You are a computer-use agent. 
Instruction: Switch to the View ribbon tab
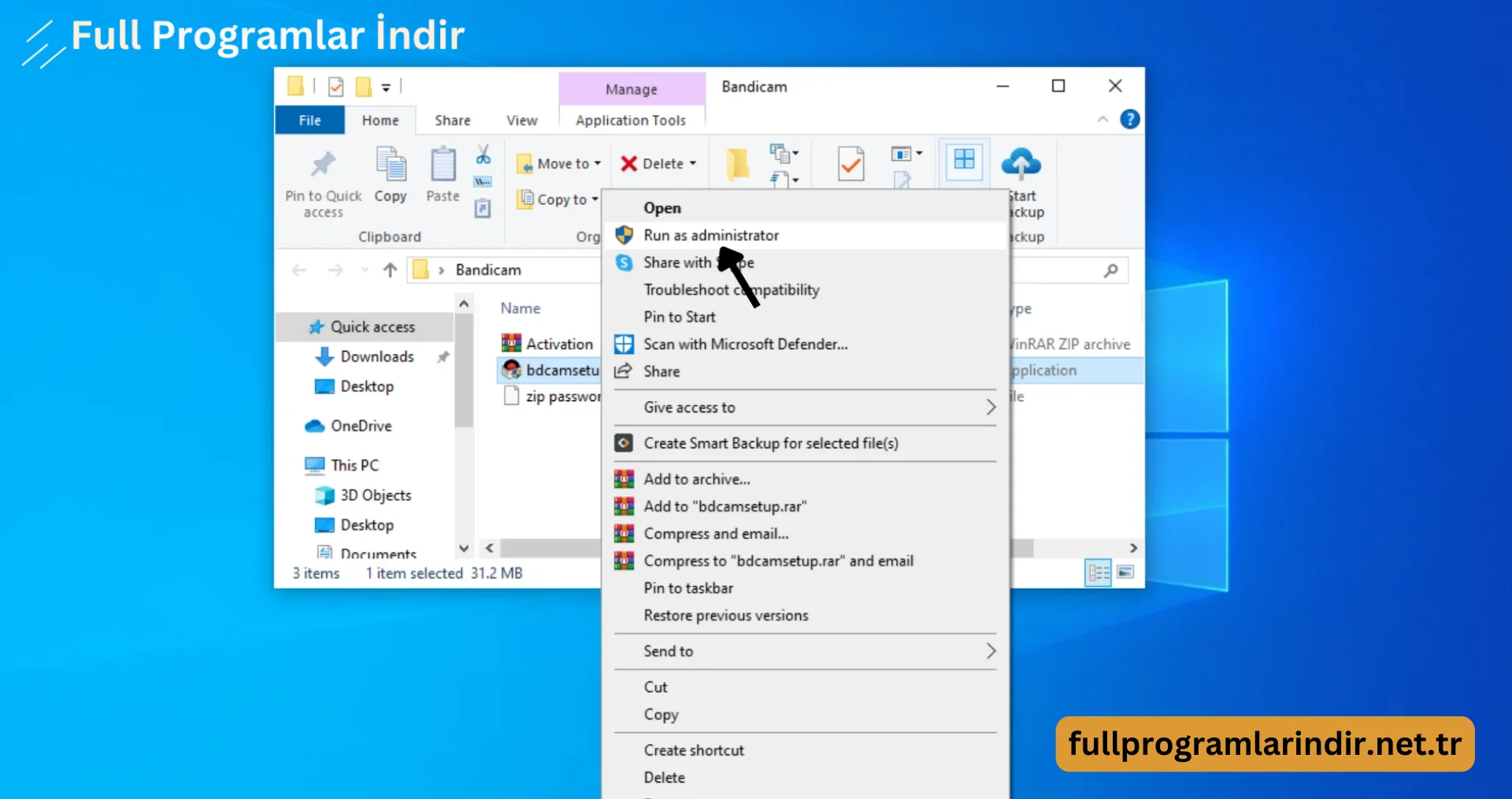point(522,121)
